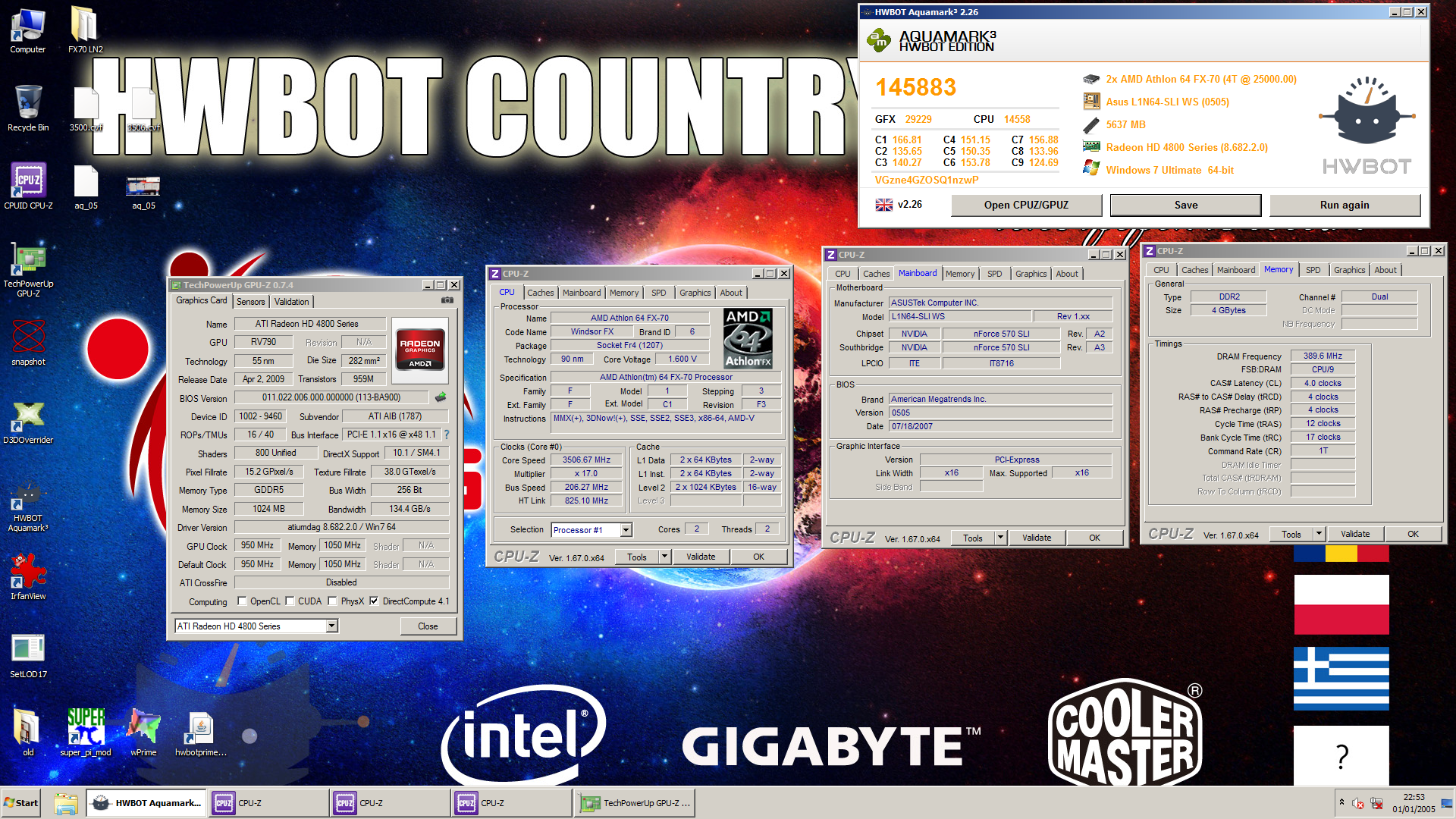
Task: Open the hwbotprime Java file icon
Action: click(x=201, y=733)
